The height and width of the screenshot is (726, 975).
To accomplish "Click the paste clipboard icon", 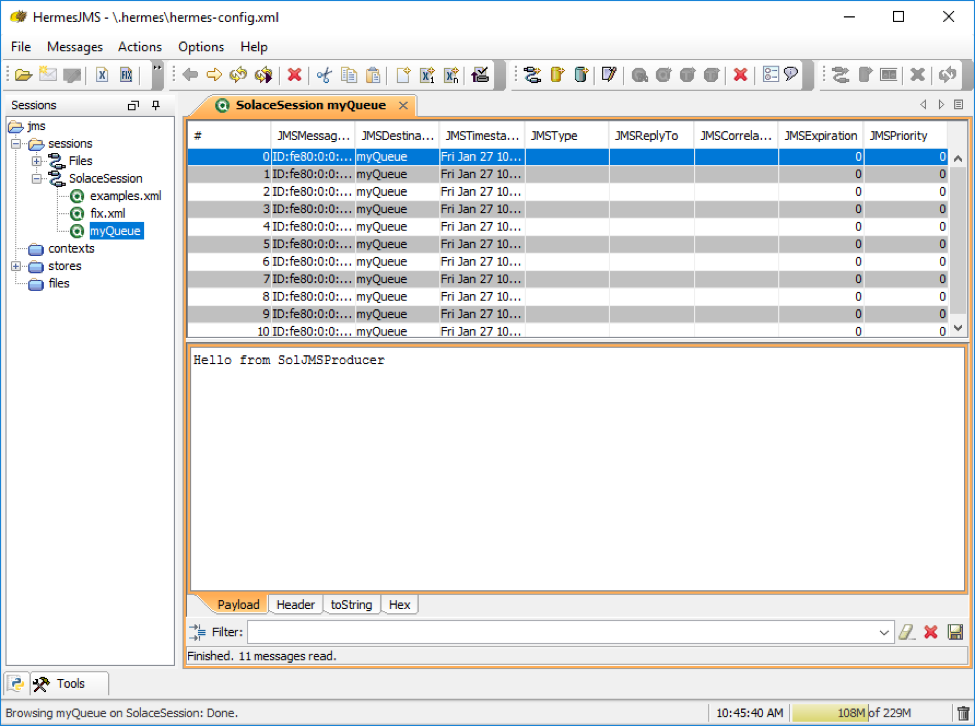I will (373, 75).
